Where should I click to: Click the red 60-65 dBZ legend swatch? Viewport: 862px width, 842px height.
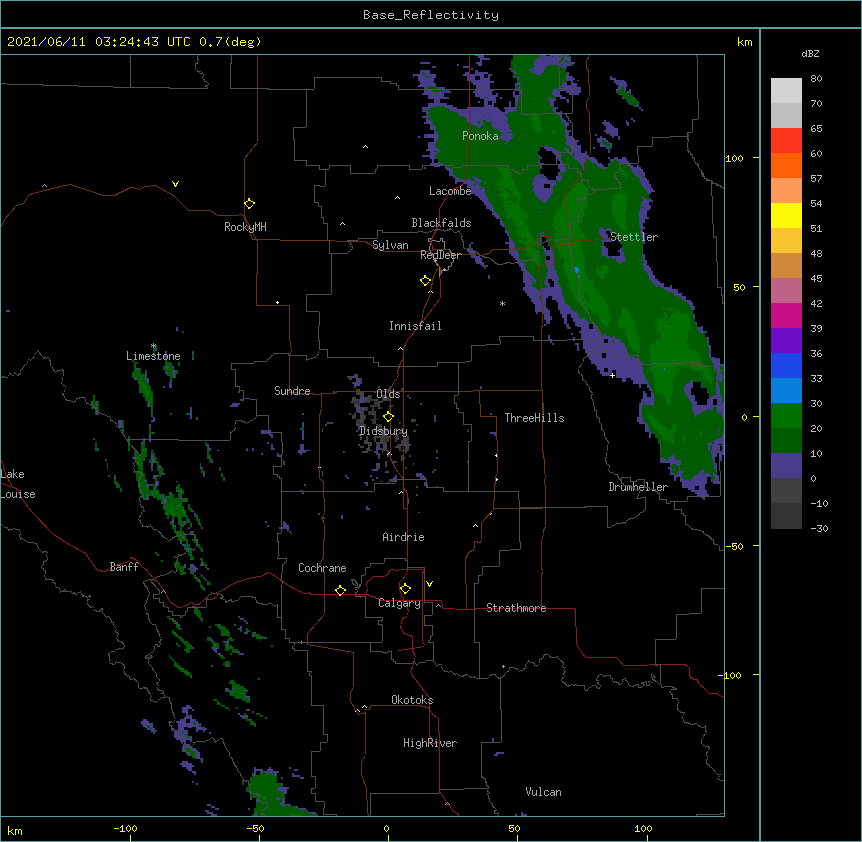click(x=786, y=140)
